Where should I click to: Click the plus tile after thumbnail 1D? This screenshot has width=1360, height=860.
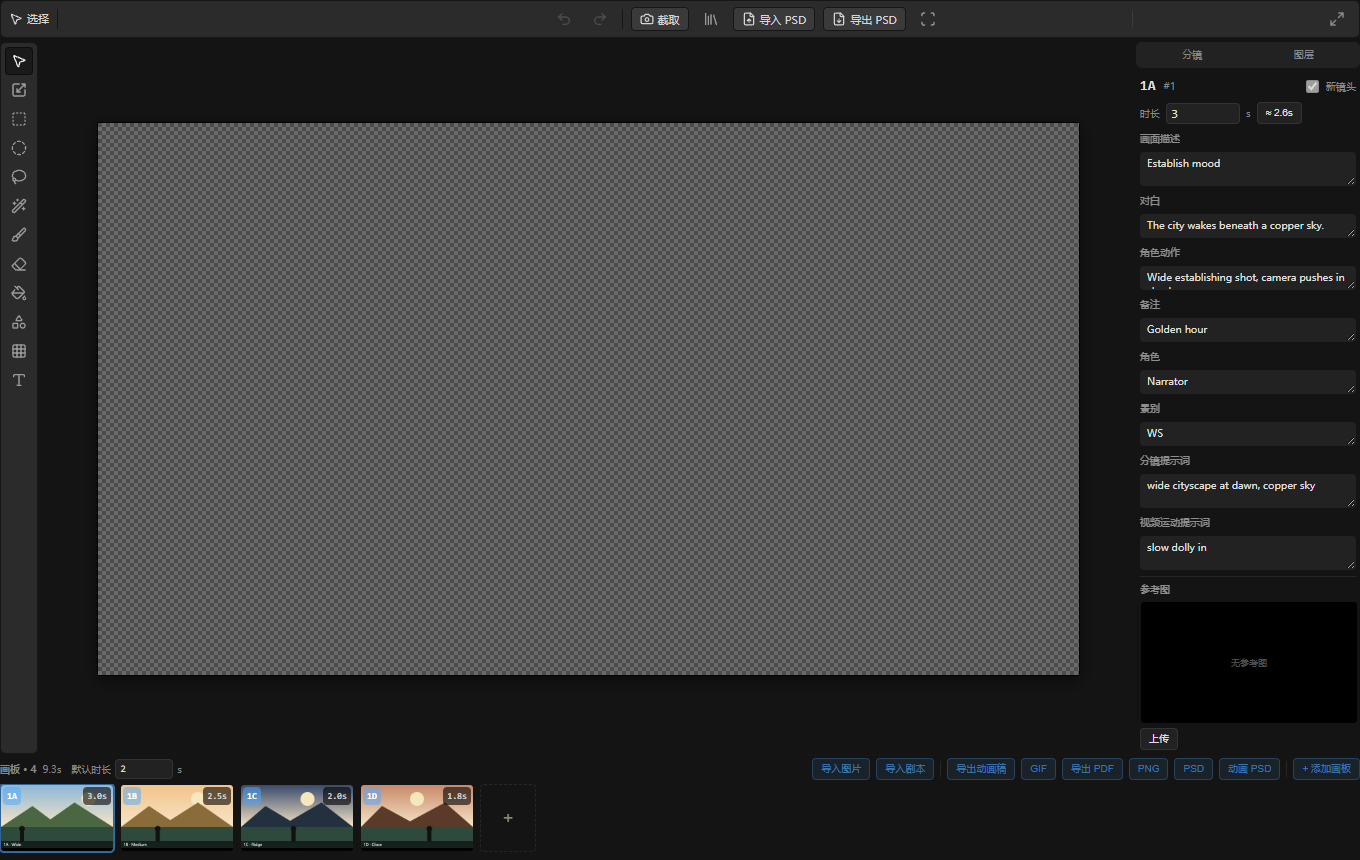pyautogui.click(x=508, y=818)
